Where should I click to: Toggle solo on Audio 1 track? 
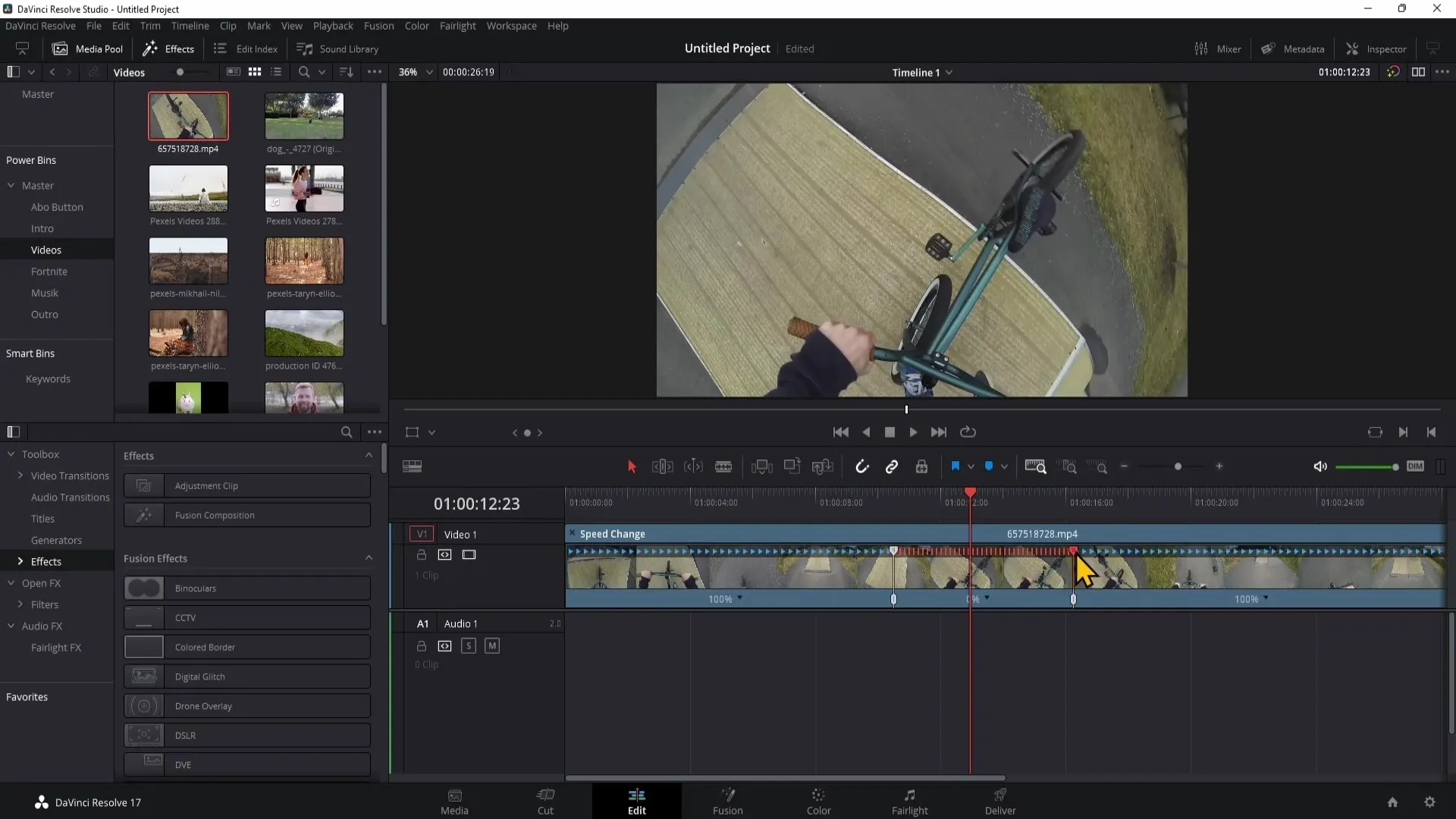coord(468,645)
